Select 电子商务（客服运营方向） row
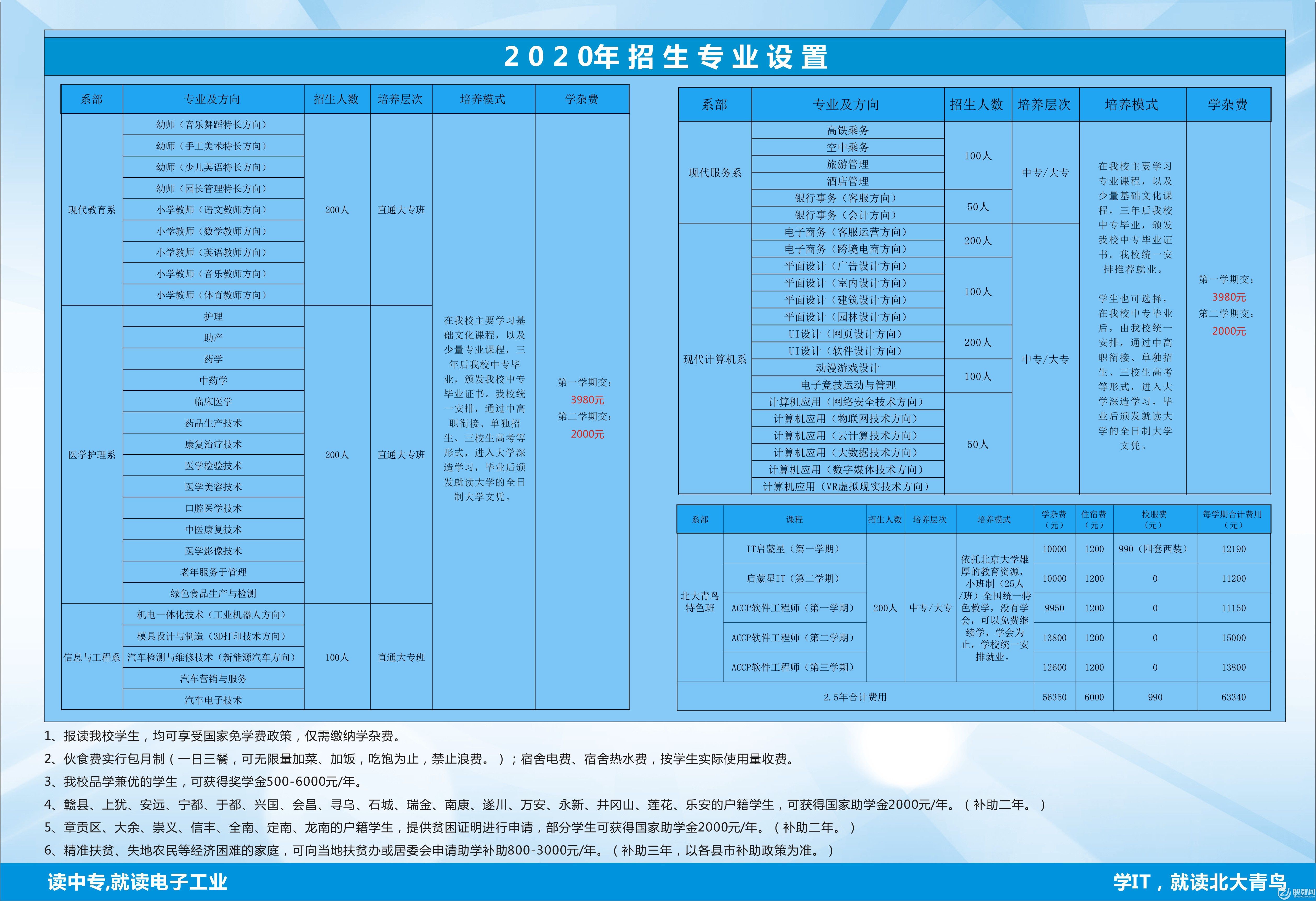Image resolution: width=1316 pixels, height=901 pixels. click(848, 232)
